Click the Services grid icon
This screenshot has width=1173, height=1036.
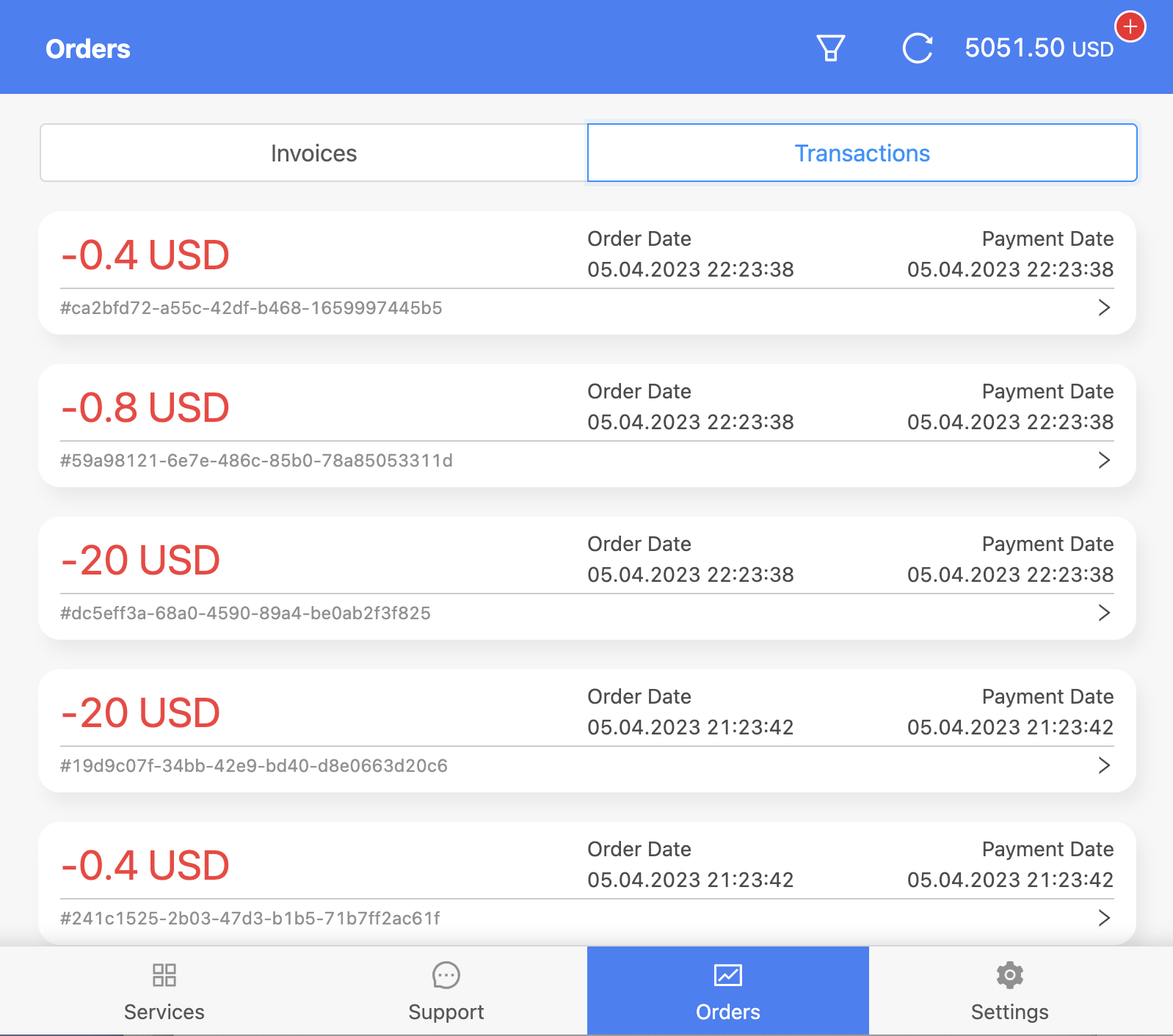click(x=164, y=975)
